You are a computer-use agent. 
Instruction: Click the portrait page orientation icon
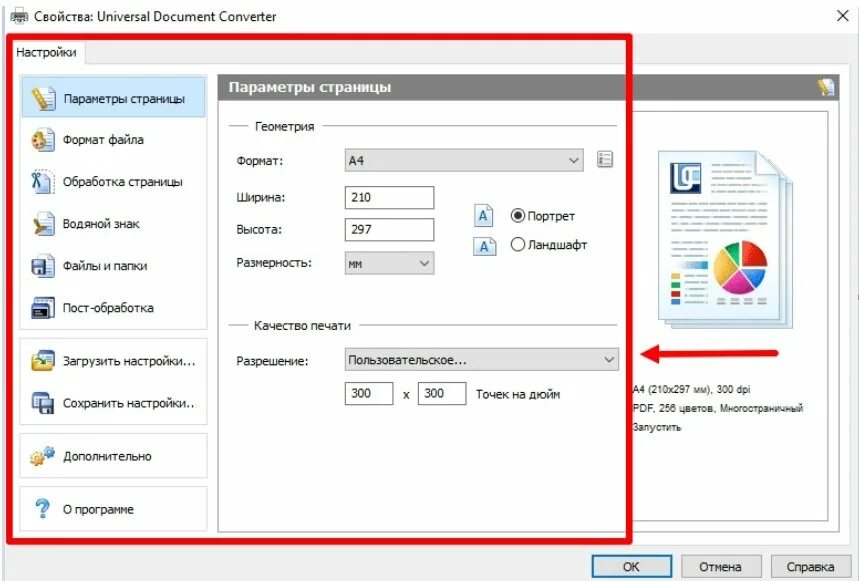pyautogui.click(x=483, y=216)
